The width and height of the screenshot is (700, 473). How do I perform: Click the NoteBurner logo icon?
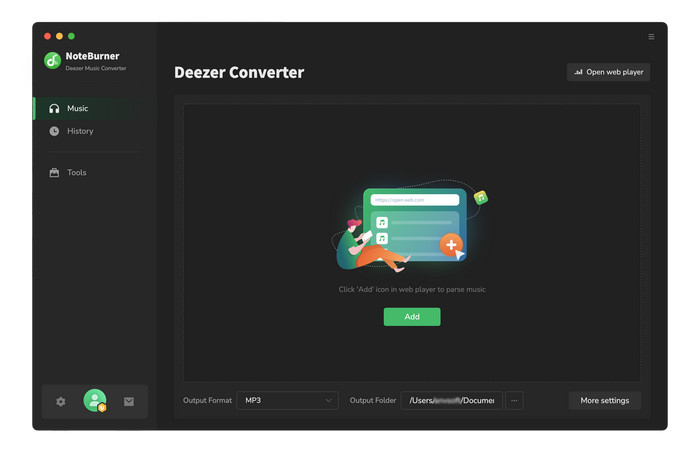52,61
